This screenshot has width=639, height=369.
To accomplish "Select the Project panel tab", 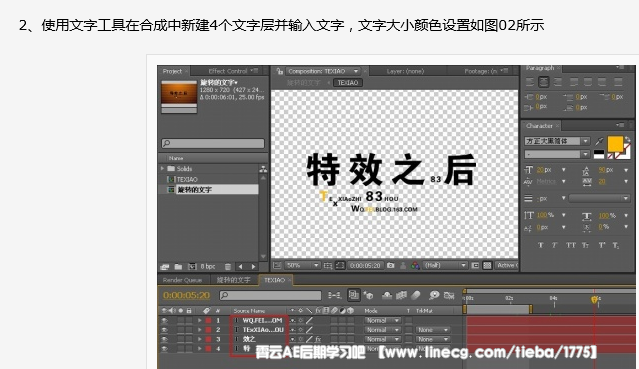I will click(172, 71).
